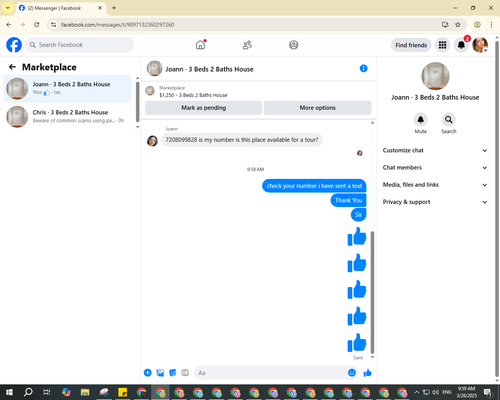Open the $1,250 Marketplace listing link
Viewport: 500px width, 400px height.
[193, 95]
